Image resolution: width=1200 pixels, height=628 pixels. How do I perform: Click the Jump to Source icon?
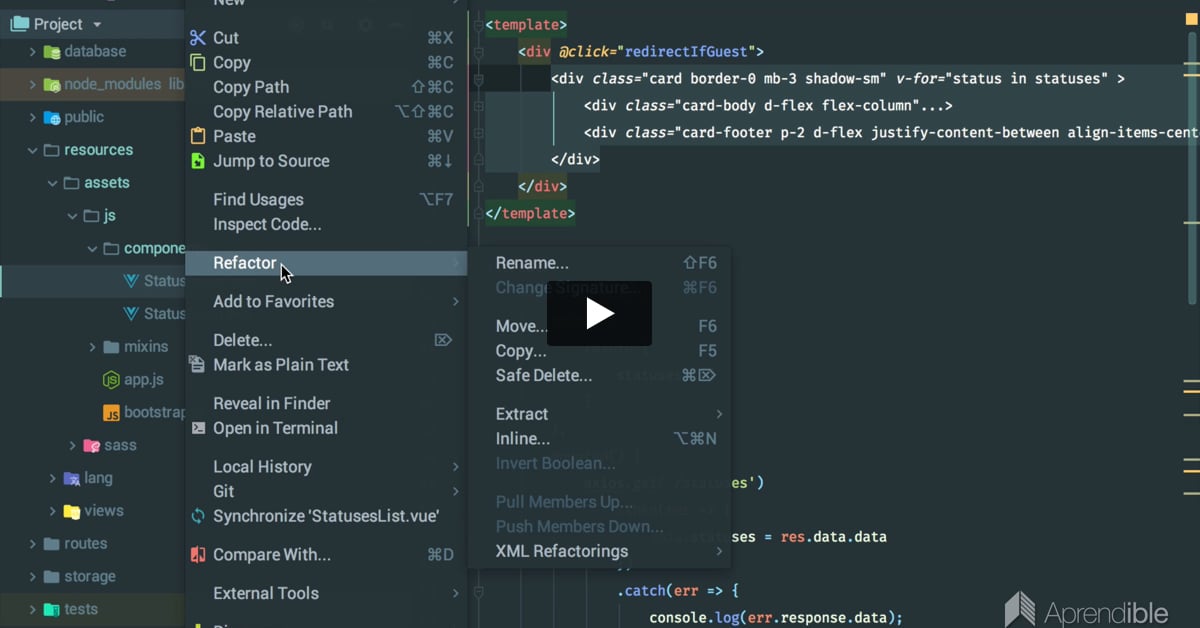(197, 161)
